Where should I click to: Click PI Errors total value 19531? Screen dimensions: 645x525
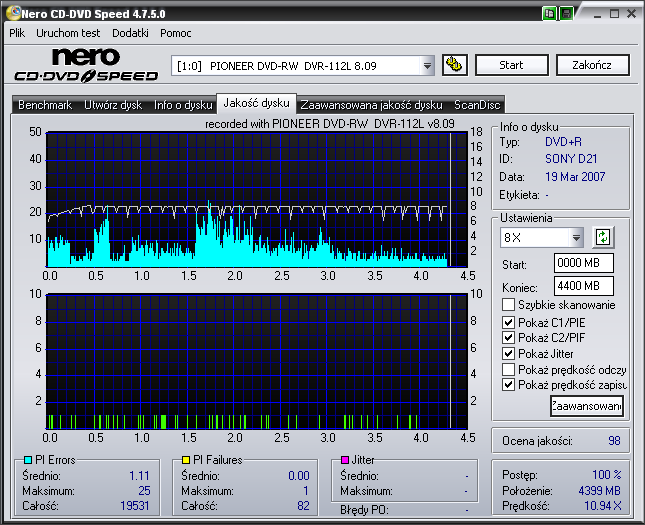pyautogui.click(x=135, y=506)
